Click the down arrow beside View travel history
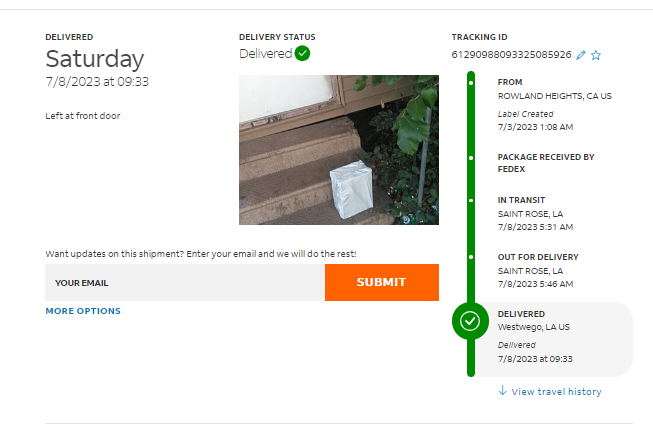This screenshot has width=653, height=438. coord(502,391)
